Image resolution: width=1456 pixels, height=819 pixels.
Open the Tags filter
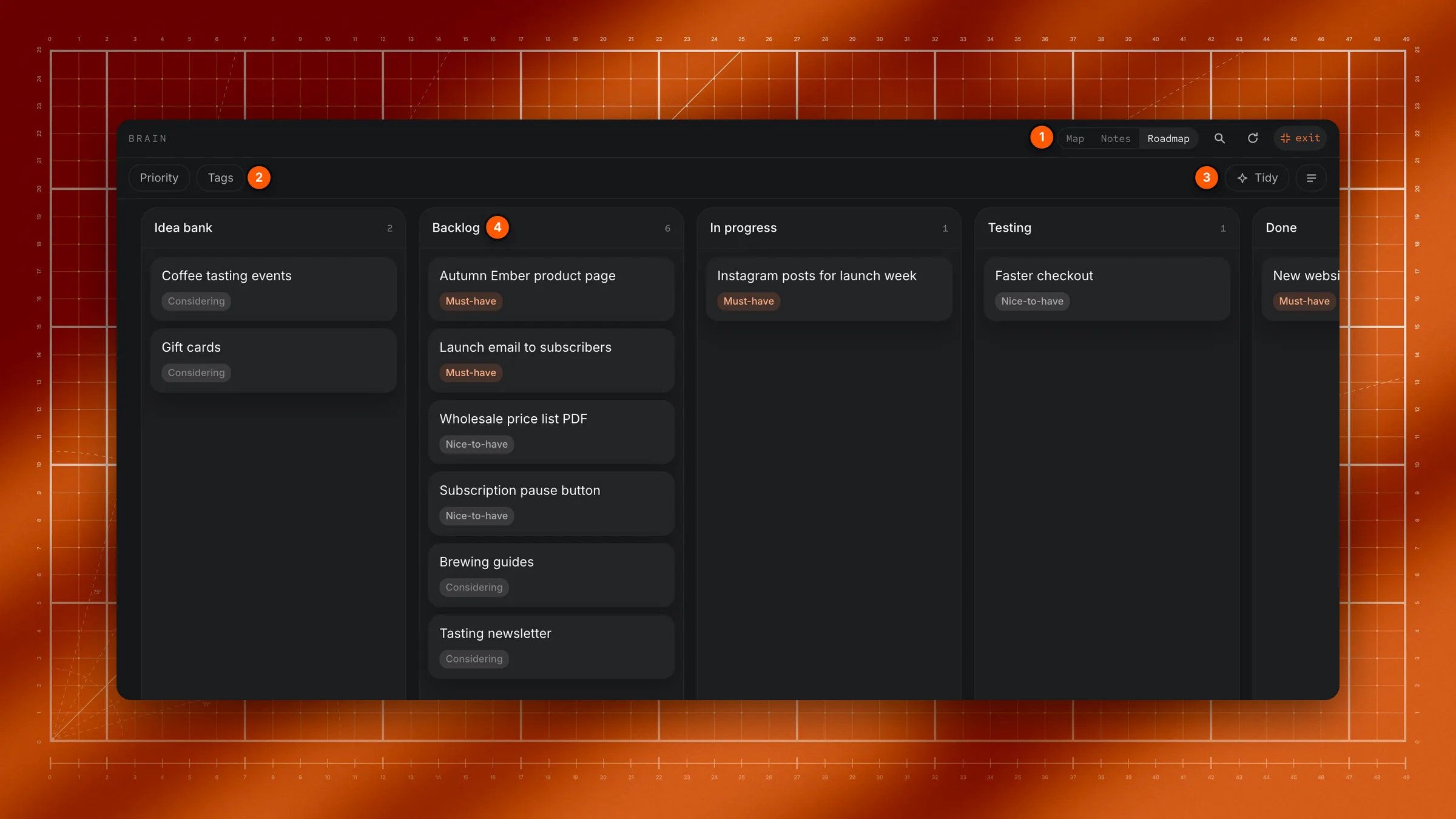point(220,178)
